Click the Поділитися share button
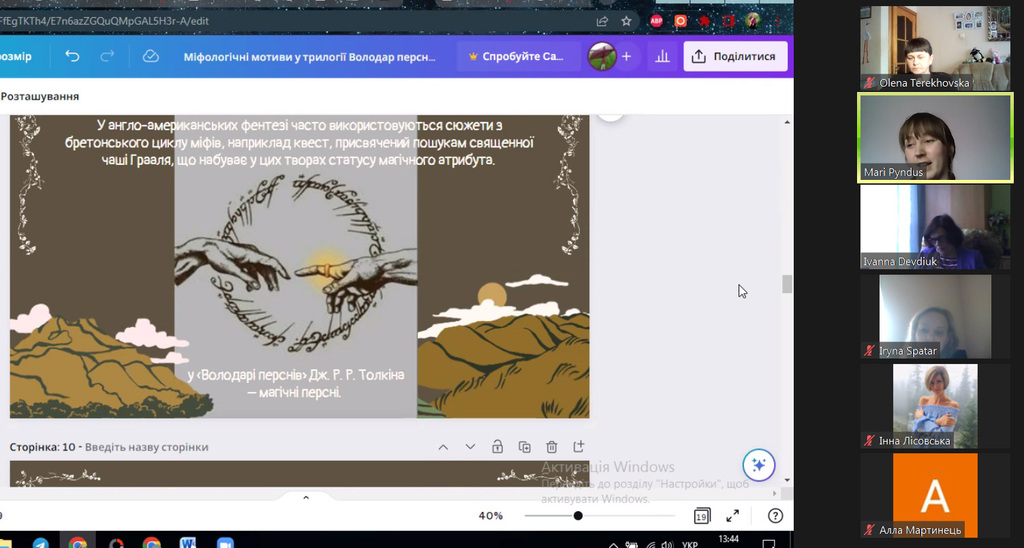 point(735,56)
